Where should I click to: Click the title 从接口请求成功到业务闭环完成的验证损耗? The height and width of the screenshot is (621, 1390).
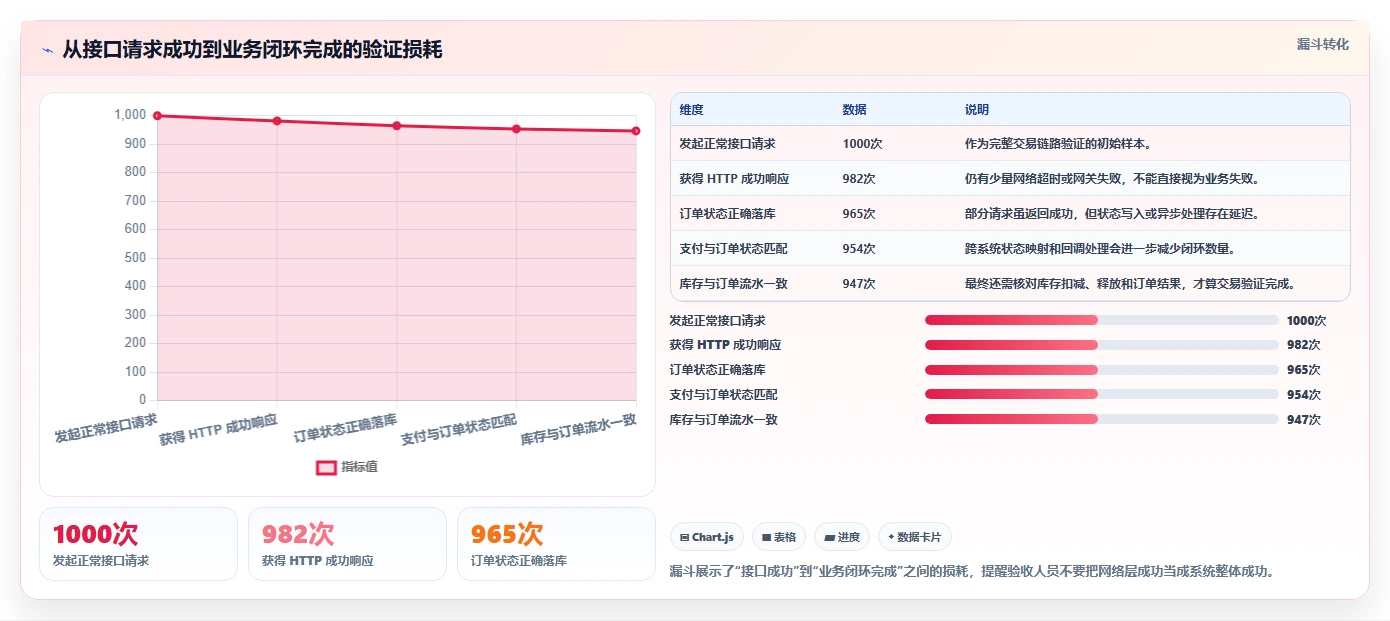click(x=252, y=50)
